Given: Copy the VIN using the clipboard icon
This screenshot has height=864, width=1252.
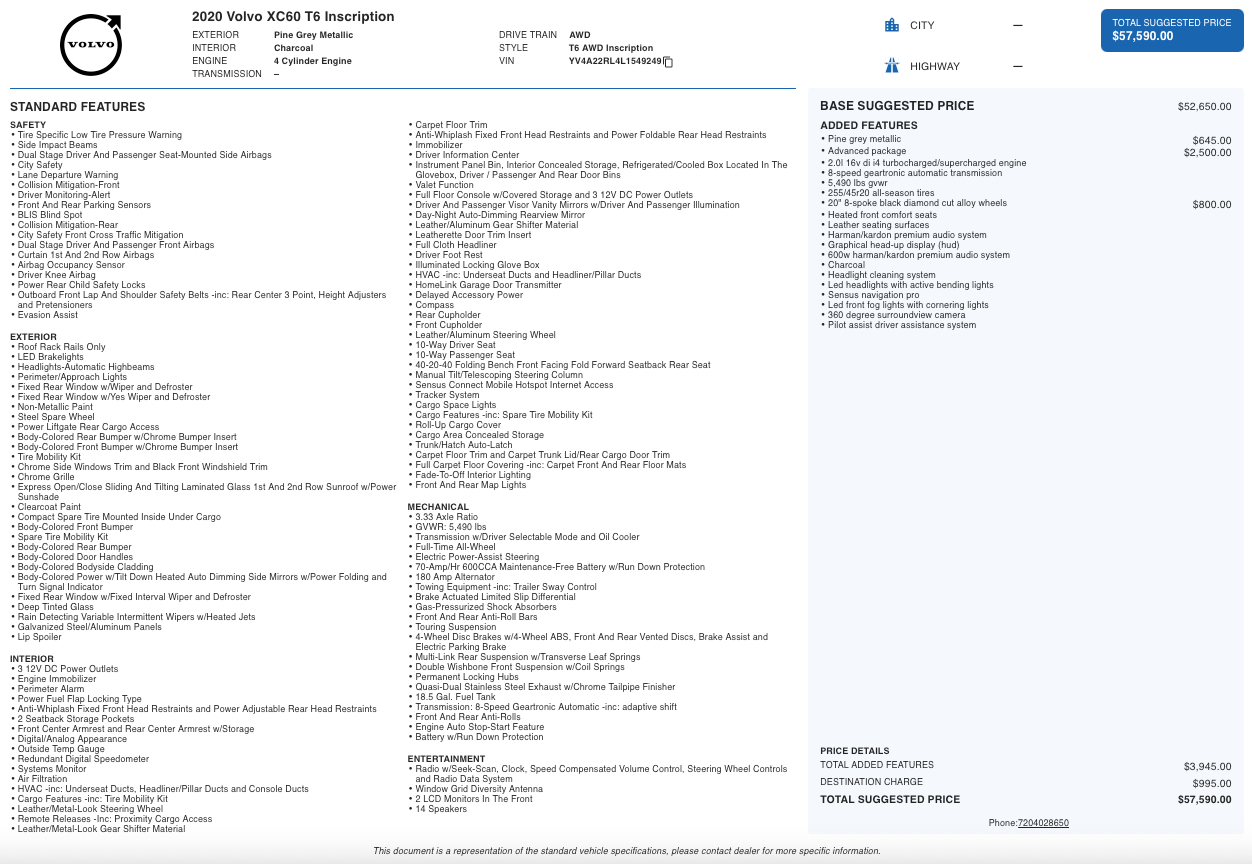Looking at the screenshot, I should click(x=669, y=62).
